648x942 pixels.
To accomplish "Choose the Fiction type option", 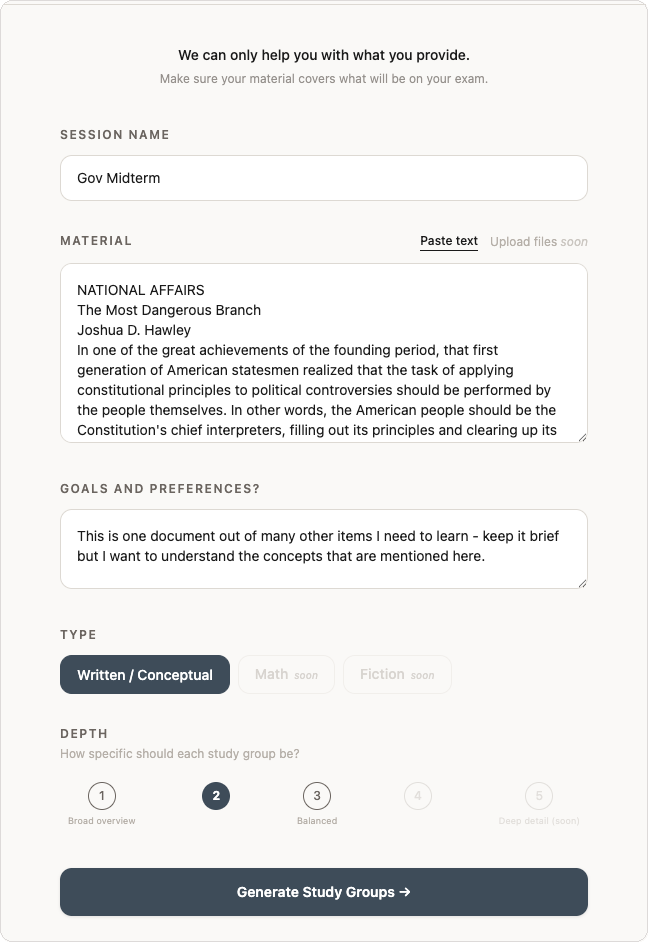I will [x=397, y=674].
